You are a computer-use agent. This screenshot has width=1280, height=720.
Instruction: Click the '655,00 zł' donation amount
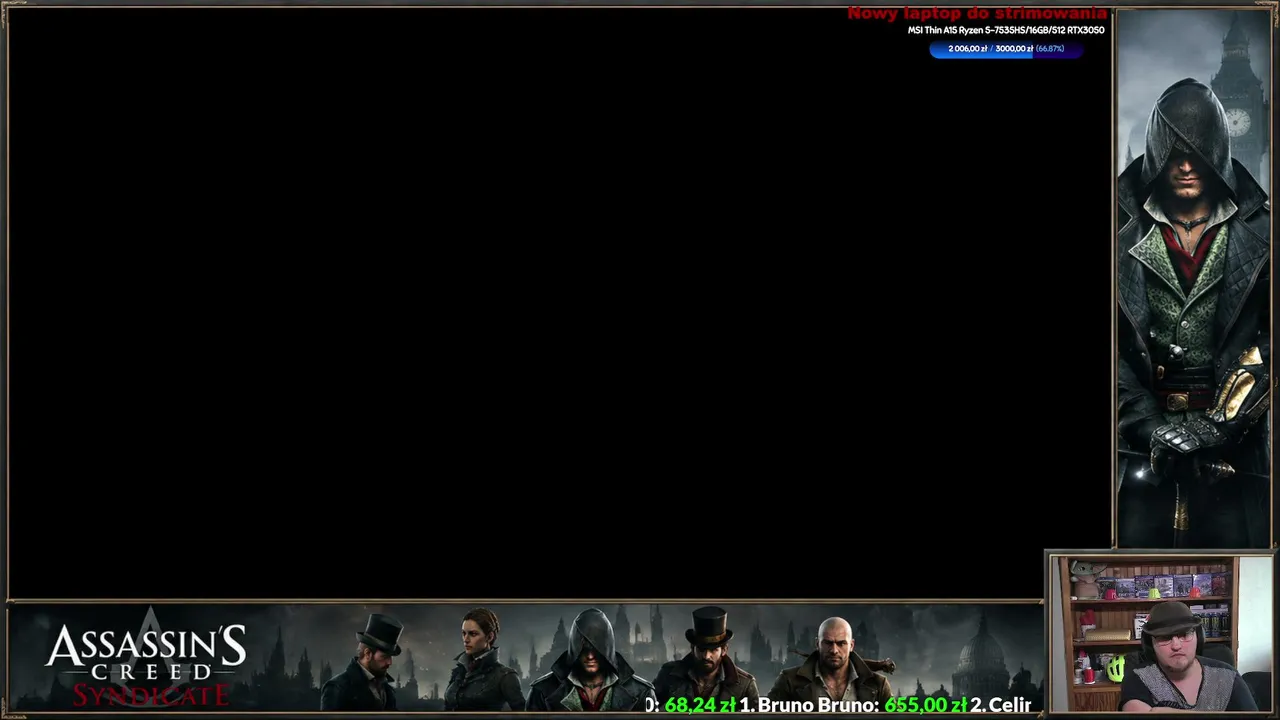pos(925,705)
